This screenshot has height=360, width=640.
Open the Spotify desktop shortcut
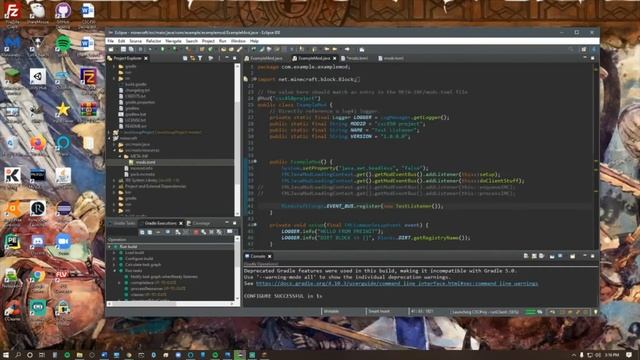pyautogui.click(x=63, y=45)
